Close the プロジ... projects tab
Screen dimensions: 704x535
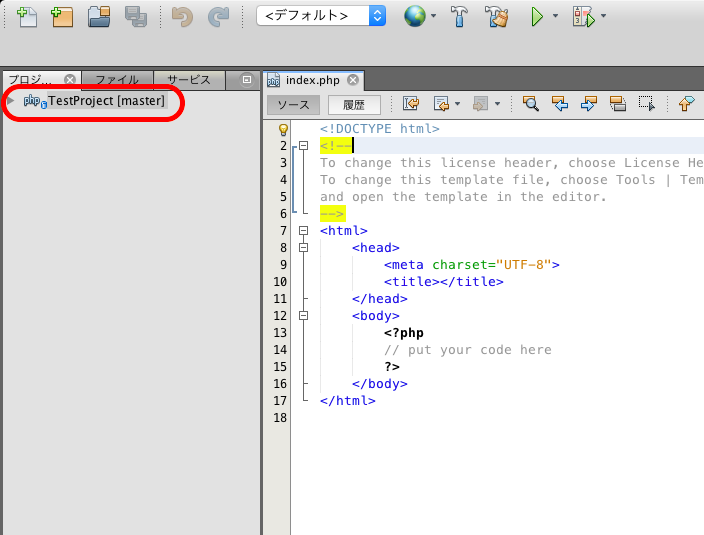click(70, 80)
